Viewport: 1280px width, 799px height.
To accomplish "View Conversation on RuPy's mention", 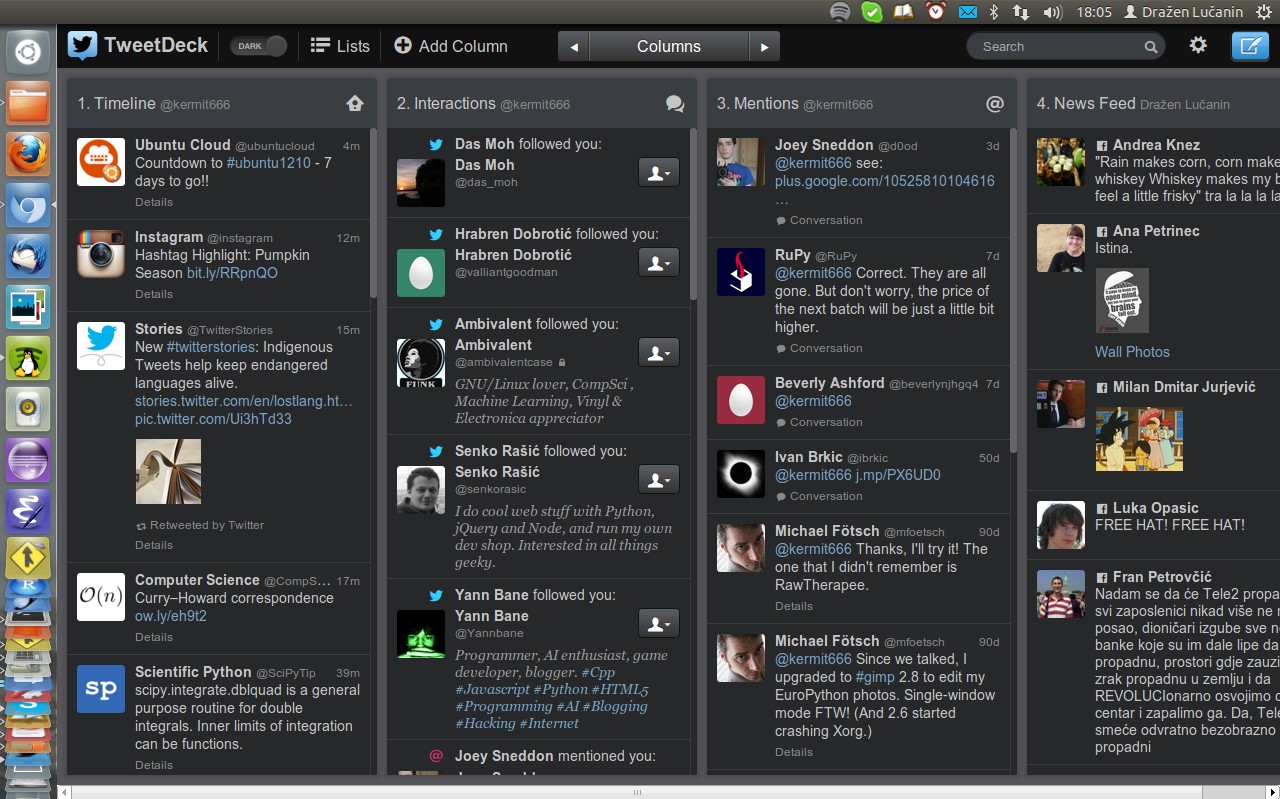I will tap(819, 348).
